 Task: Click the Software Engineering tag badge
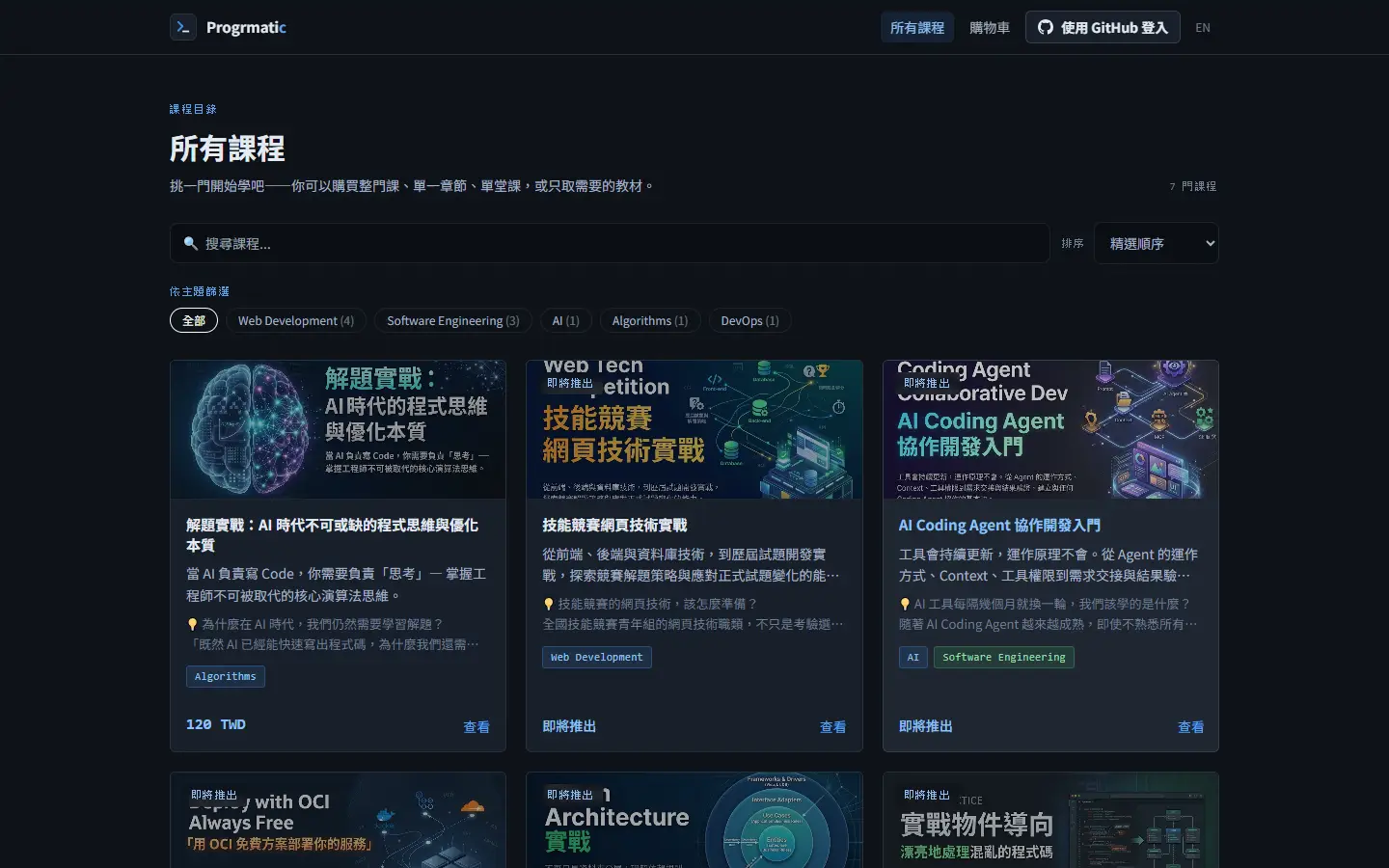pos(1004,657)
